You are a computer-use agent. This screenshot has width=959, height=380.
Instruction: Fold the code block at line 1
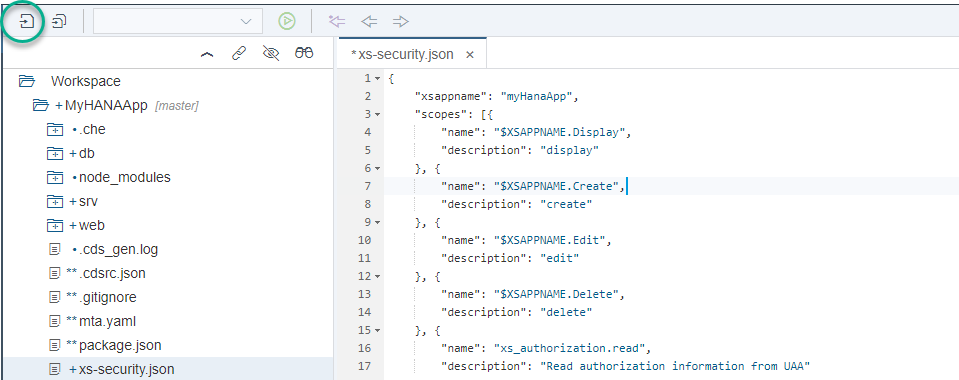pyautogui.click(x=377, y=78)
